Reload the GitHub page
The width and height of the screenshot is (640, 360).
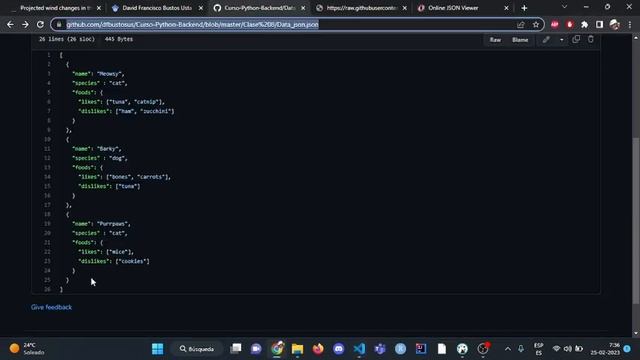pos(40,24)
